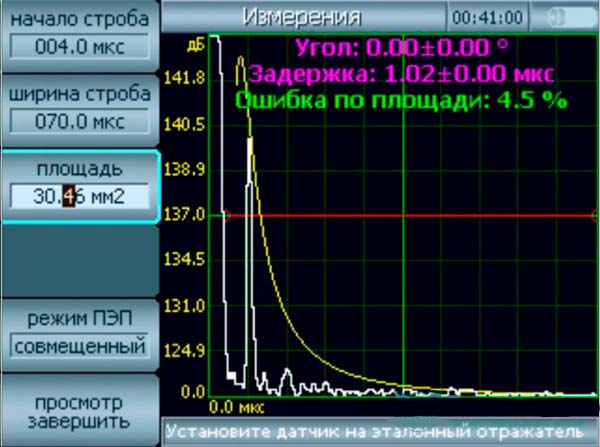This screenshot has width=600, height=447.
Task: Select the площадь parameter label
Action: [79, 167]
